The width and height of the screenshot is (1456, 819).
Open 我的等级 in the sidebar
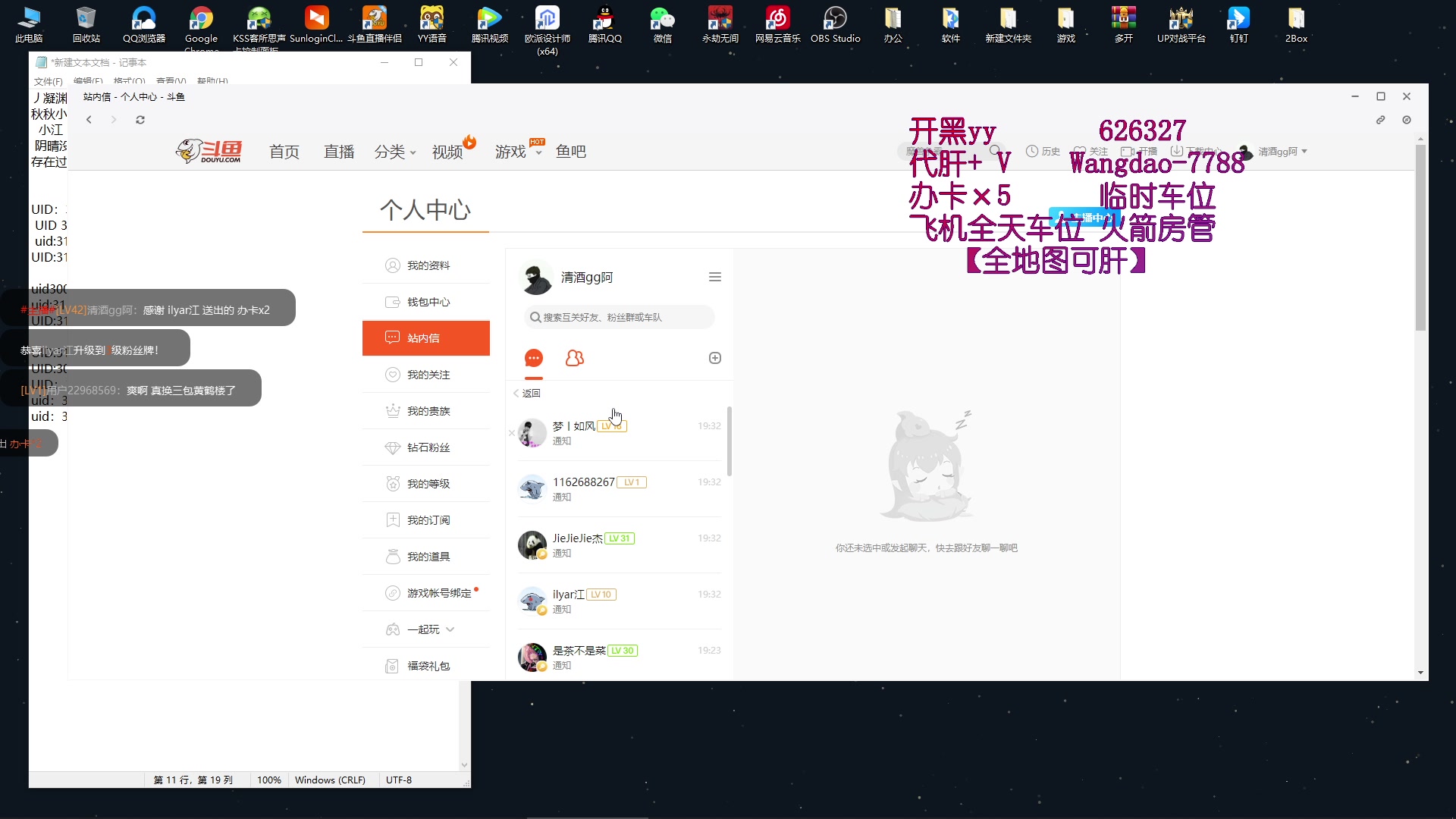(x=426, y=484)
